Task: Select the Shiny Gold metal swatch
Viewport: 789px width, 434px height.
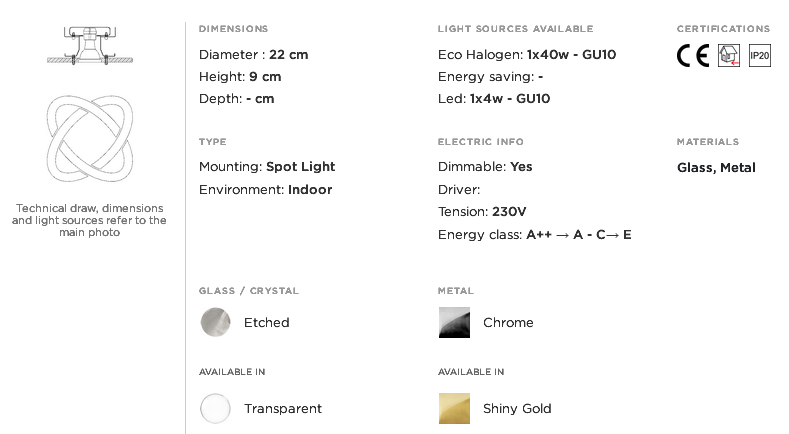Action: tap(454, 408)
